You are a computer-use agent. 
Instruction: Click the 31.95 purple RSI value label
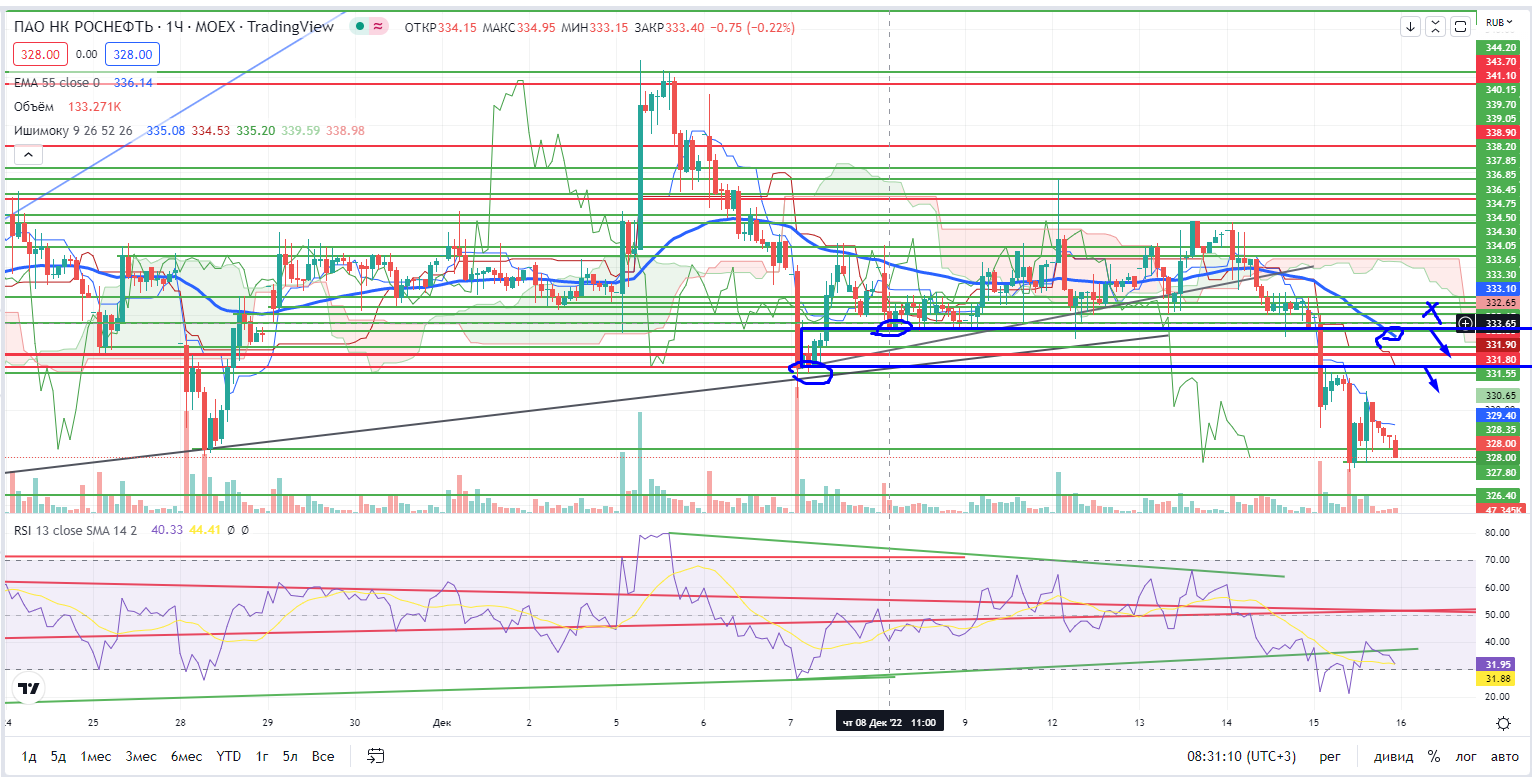(x=1498, y=664)
